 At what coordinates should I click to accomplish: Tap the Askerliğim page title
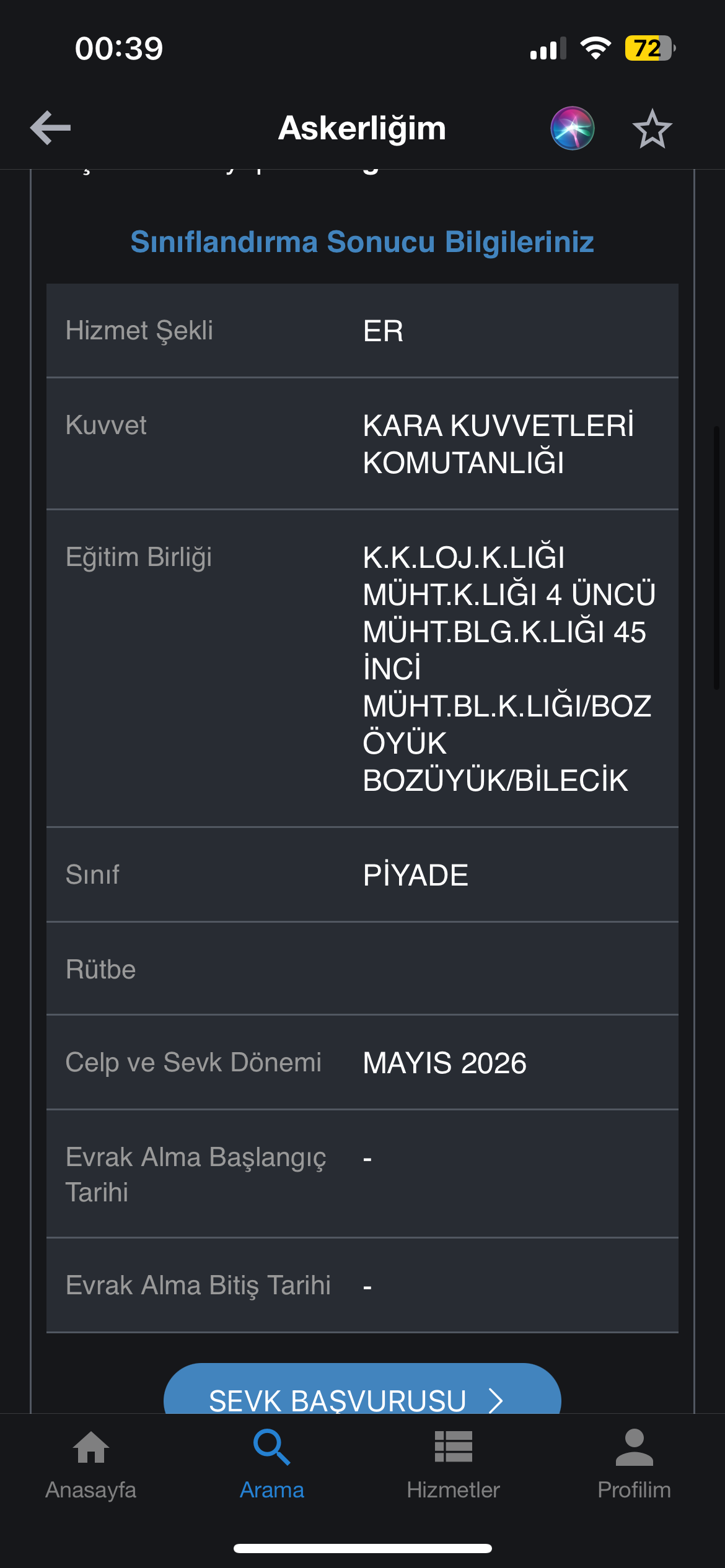coord(362,128)
